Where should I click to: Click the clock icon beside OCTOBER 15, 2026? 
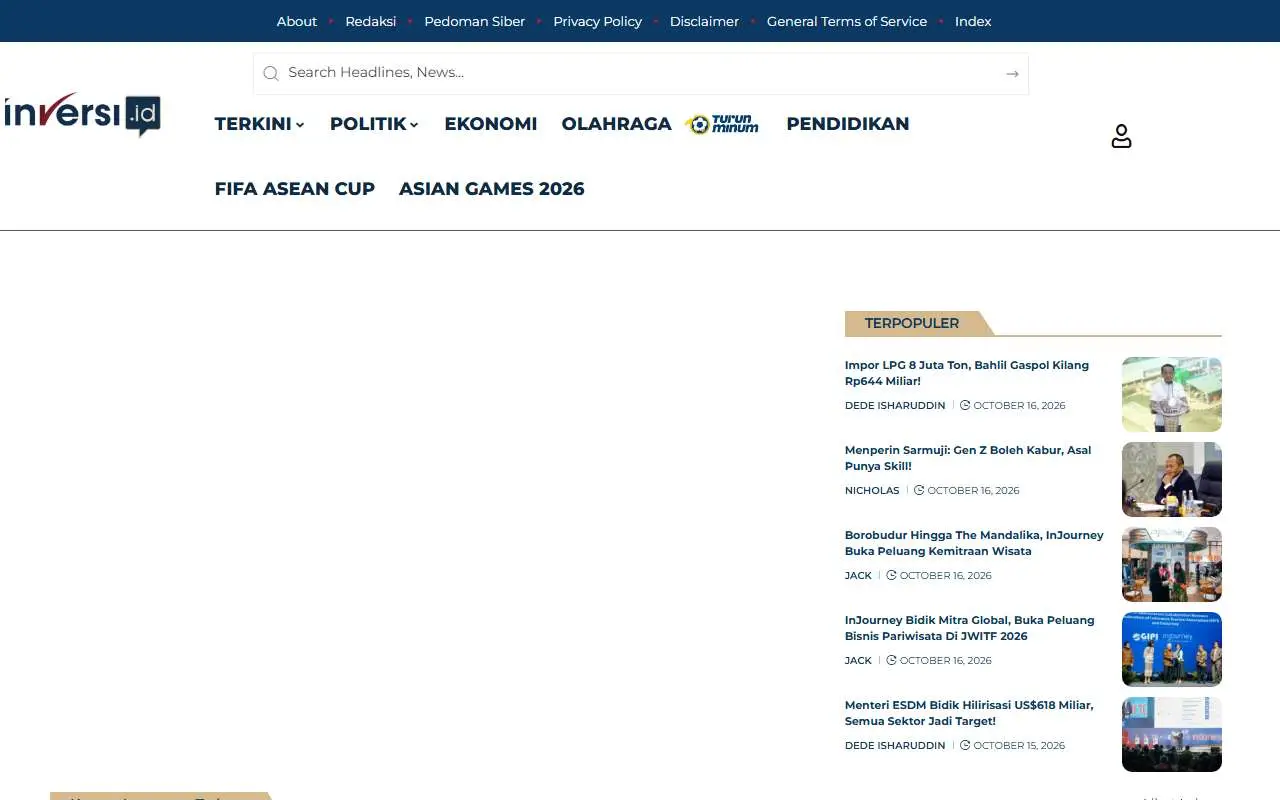pyautogui.click(x=965, y=746)
